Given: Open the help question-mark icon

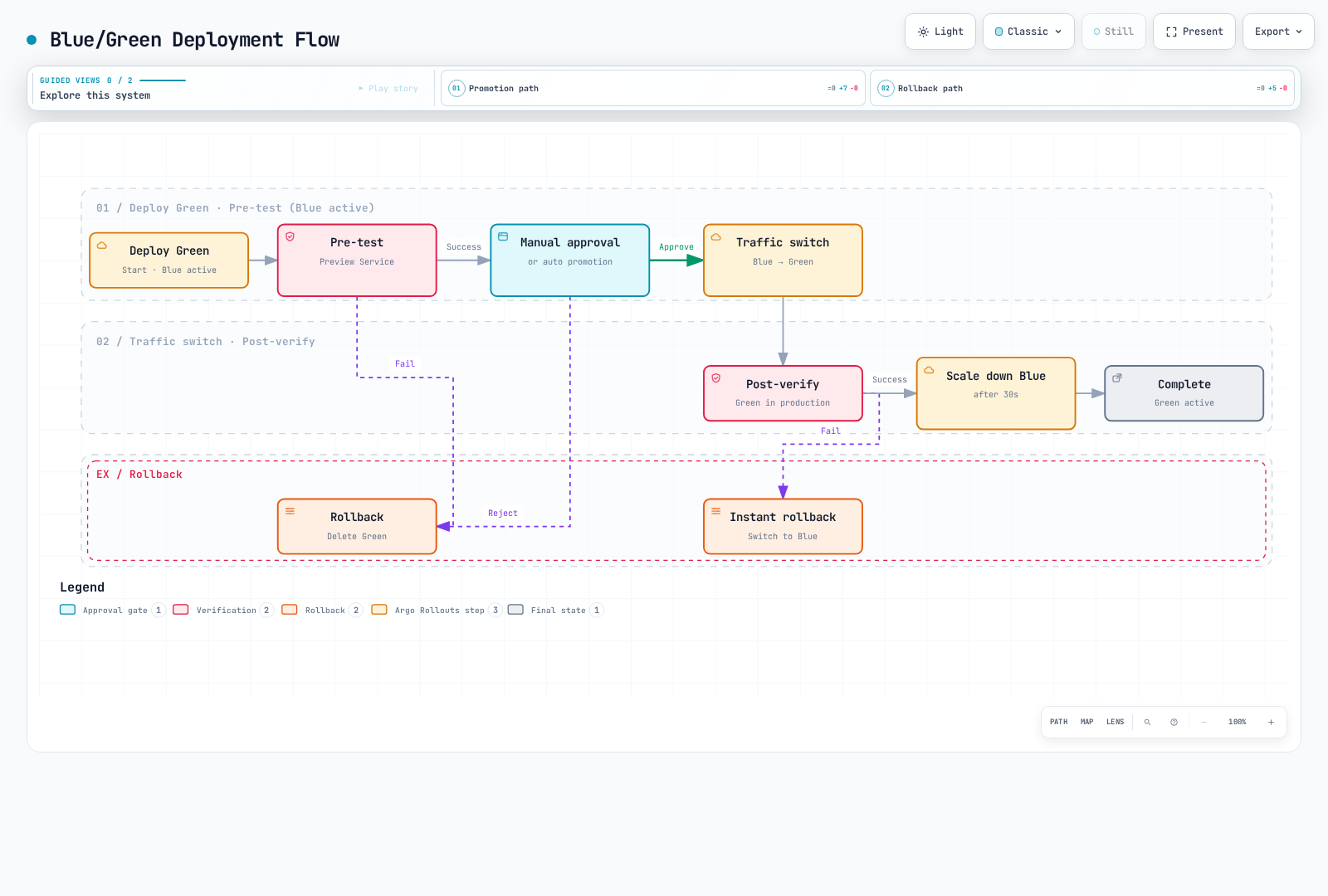Looking at the screenshot, I should click(x=1174, y=722).
